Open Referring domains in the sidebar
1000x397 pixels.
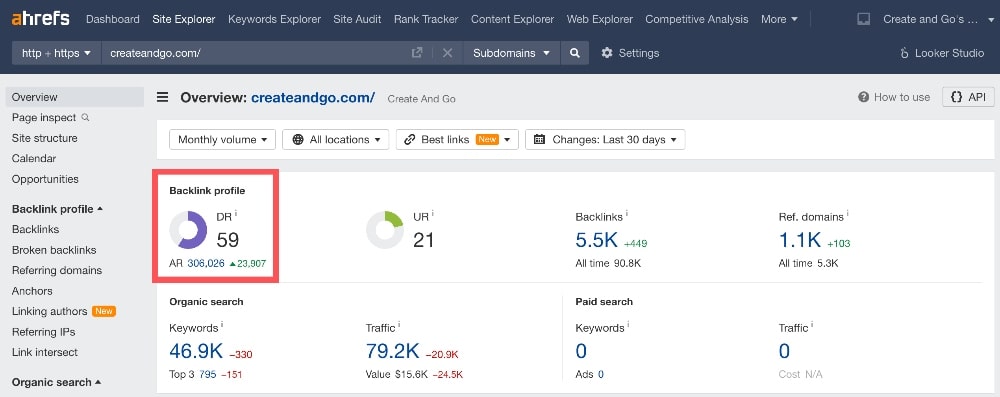[x=57, y=270]
